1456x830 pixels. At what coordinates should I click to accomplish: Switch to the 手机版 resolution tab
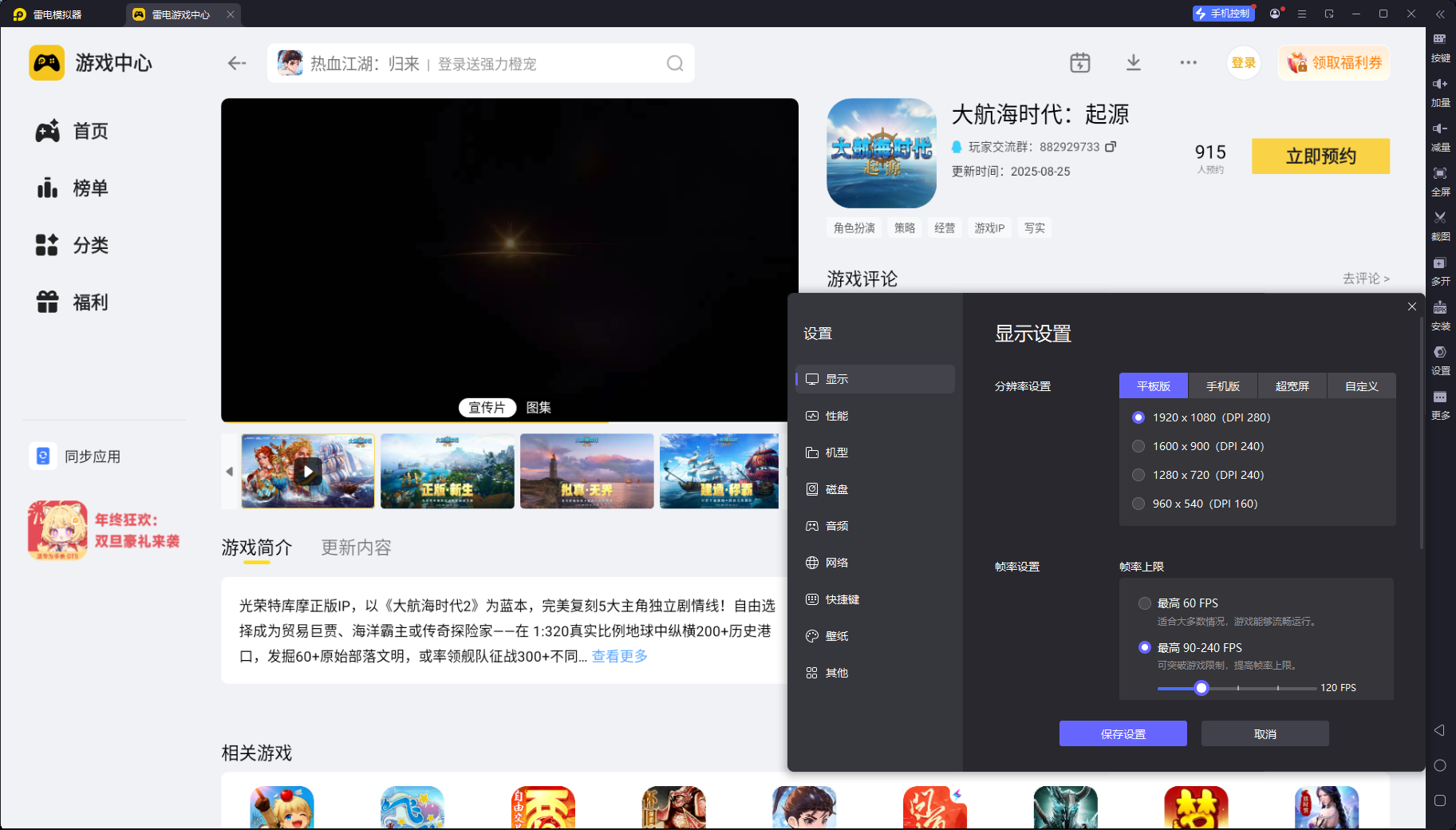click(x=1222, y=386)
